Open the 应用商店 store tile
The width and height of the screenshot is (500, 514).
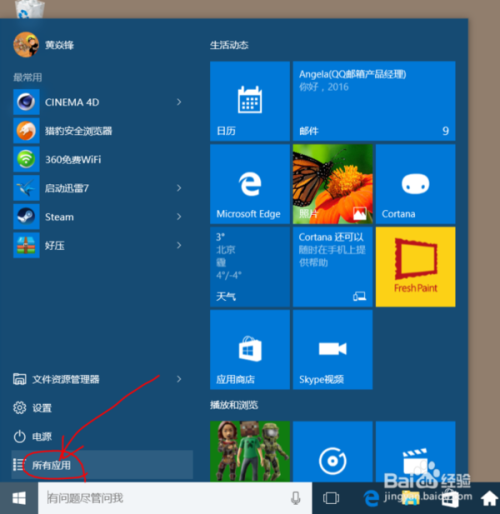tap(250, 350)
